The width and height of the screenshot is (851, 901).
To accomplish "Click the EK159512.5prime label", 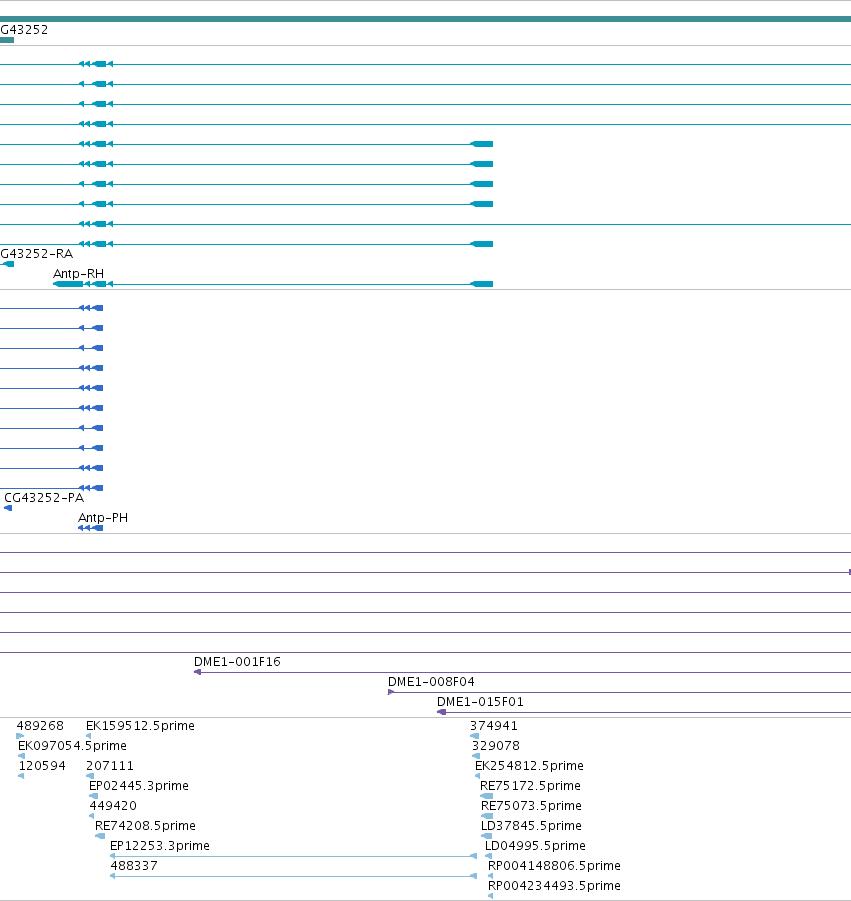I will [x=140, y=726].
